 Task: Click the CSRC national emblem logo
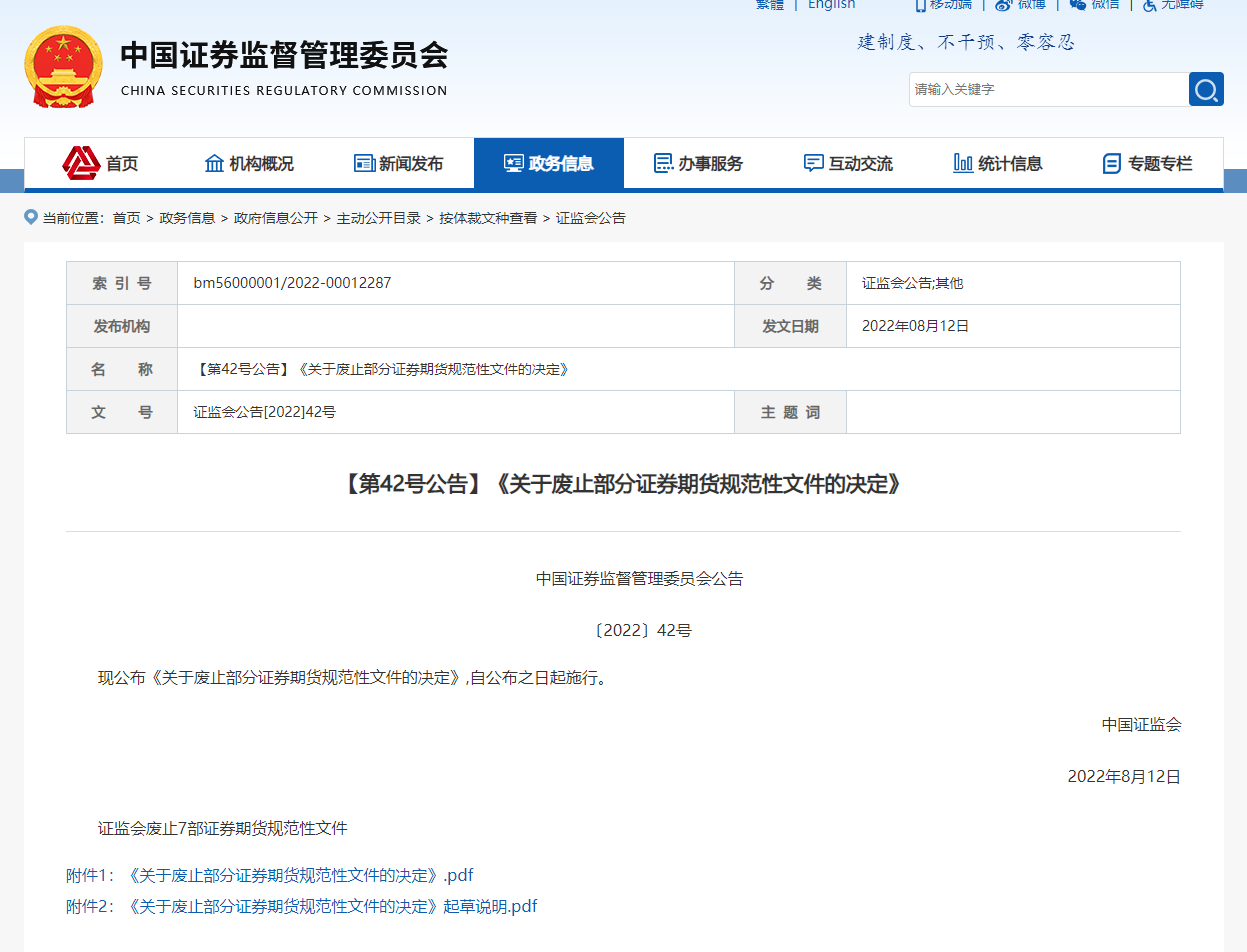click(63, 66)
